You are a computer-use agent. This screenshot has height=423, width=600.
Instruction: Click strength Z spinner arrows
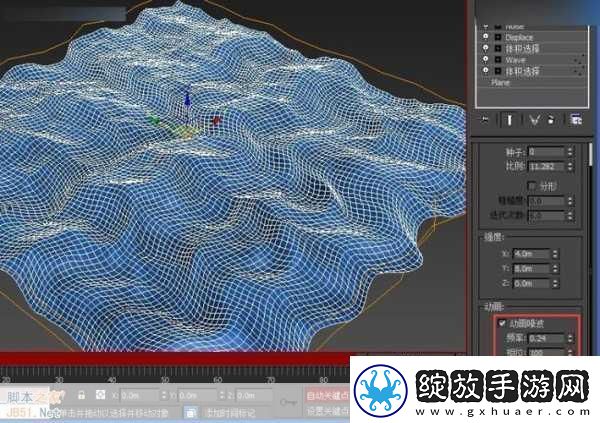pyautogui.click(x=555, y=284)
